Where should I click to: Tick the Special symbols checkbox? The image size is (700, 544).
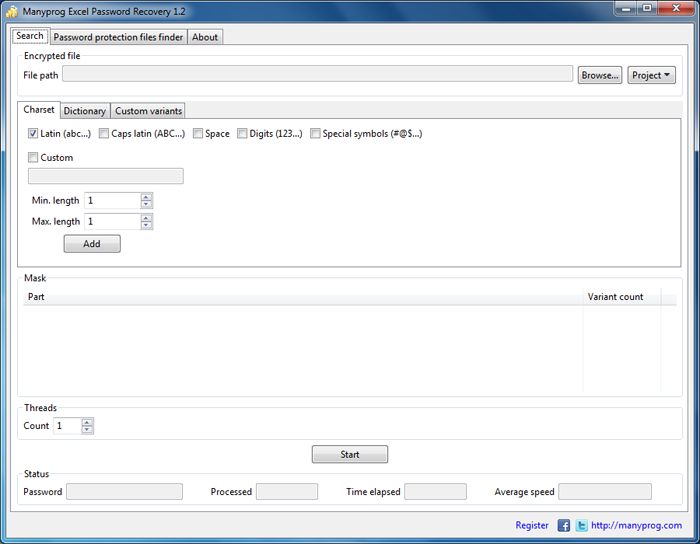[315, 133]
